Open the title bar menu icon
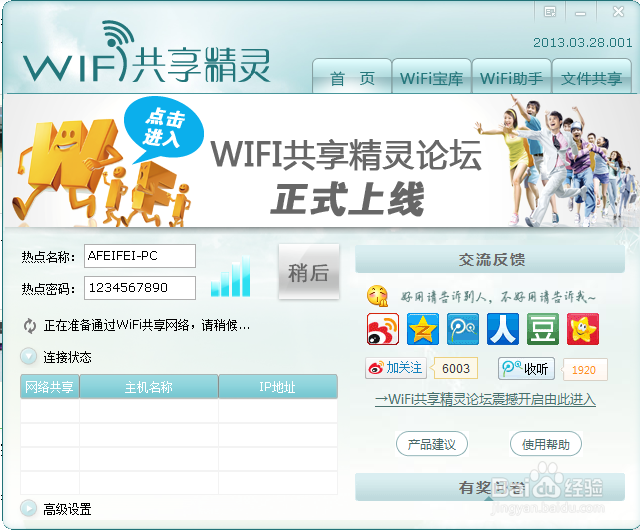The width and height of the screenshot is (640, 530). tap(550, 12)
